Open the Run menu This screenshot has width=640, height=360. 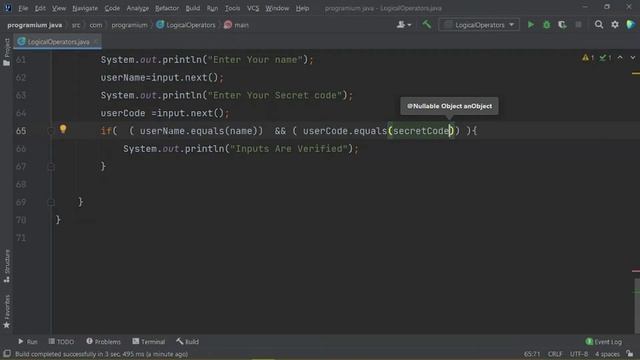tap(212, 8)
